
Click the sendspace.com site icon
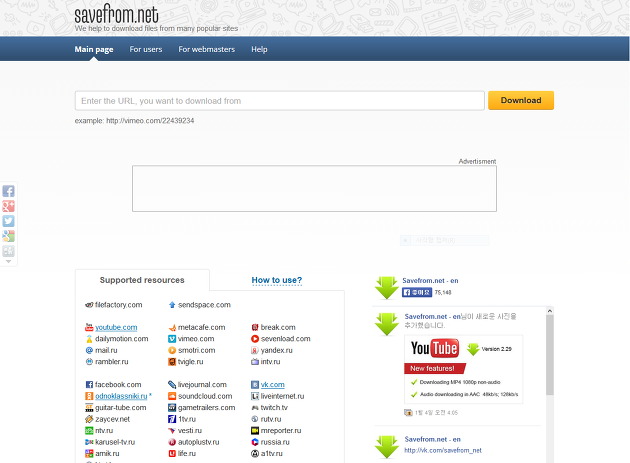coord(172,305)
